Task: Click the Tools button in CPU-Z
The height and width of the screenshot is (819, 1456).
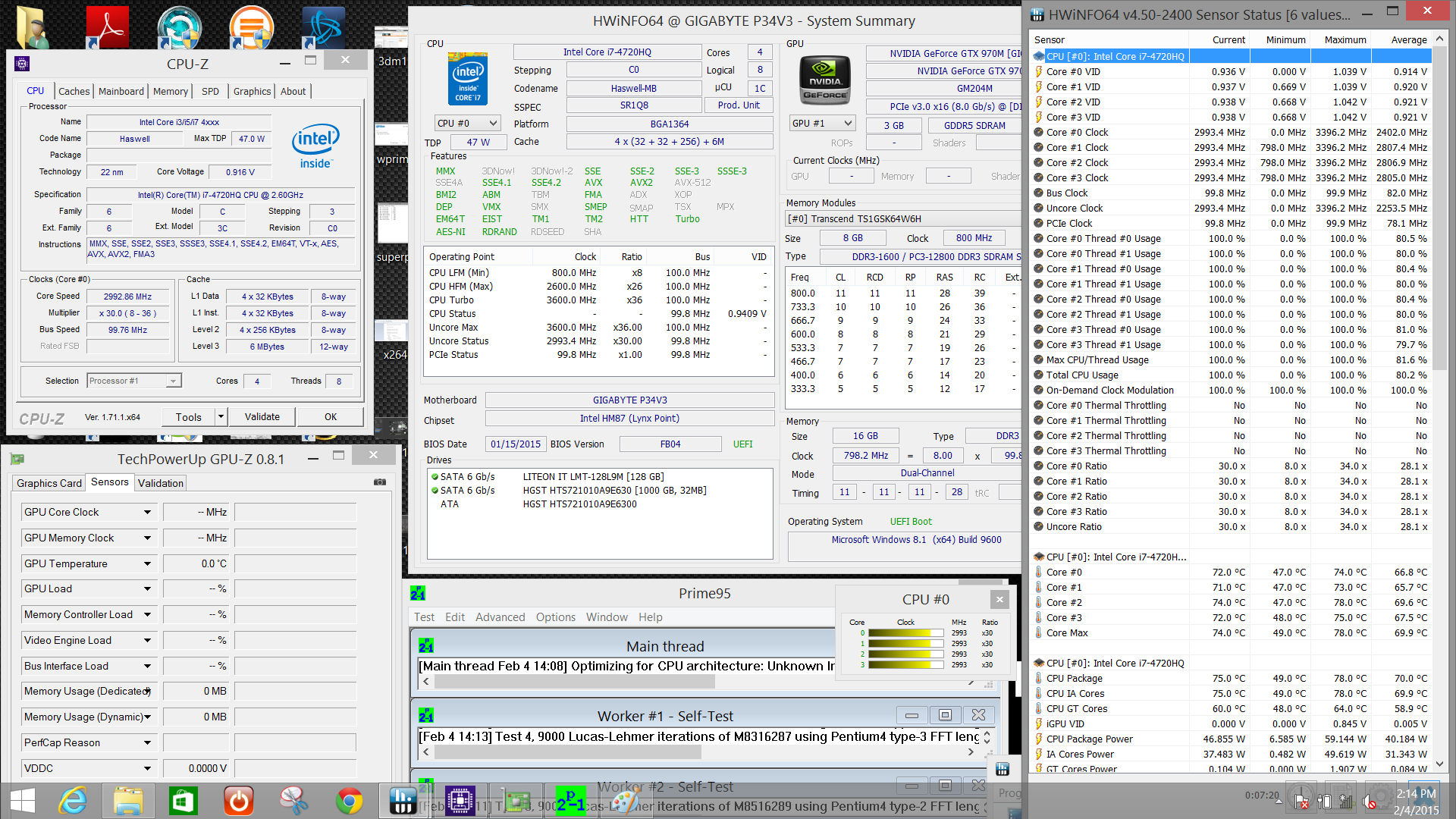Action: pyautogui.click(x=189, y=416)
